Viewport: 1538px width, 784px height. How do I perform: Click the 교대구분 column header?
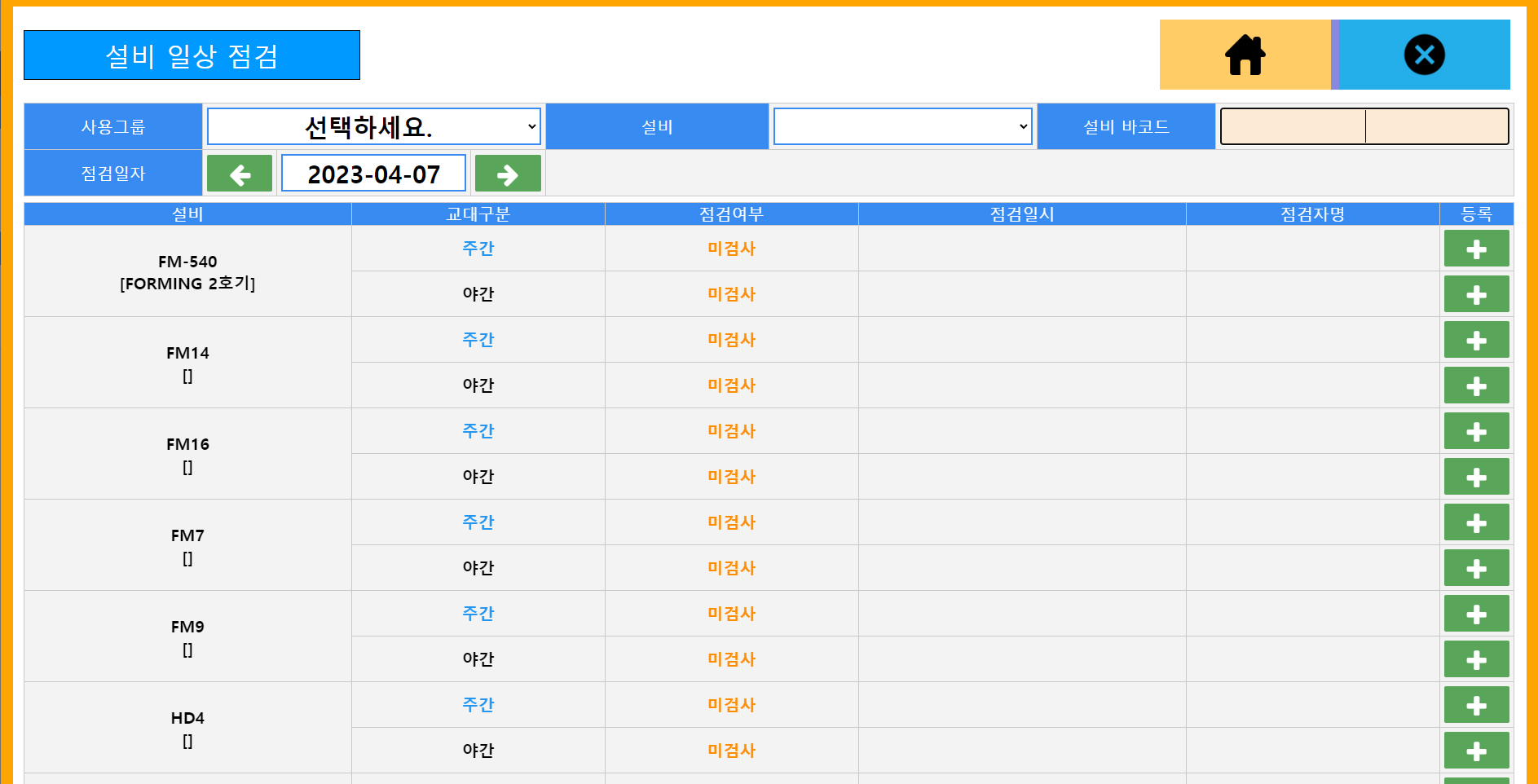(478, 214)
